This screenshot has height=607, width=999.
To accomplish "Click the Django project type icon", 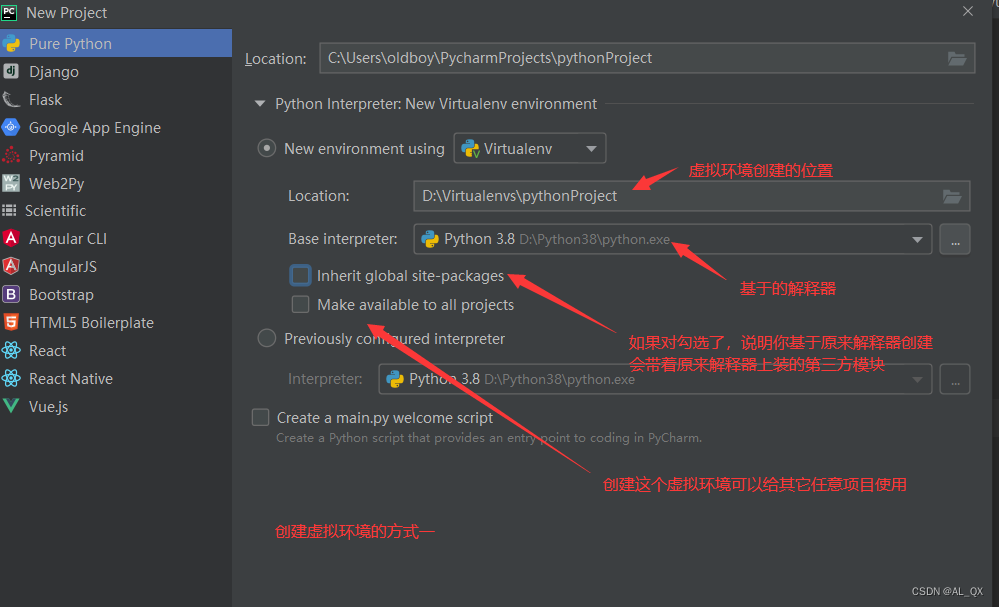I will (11, 71).
